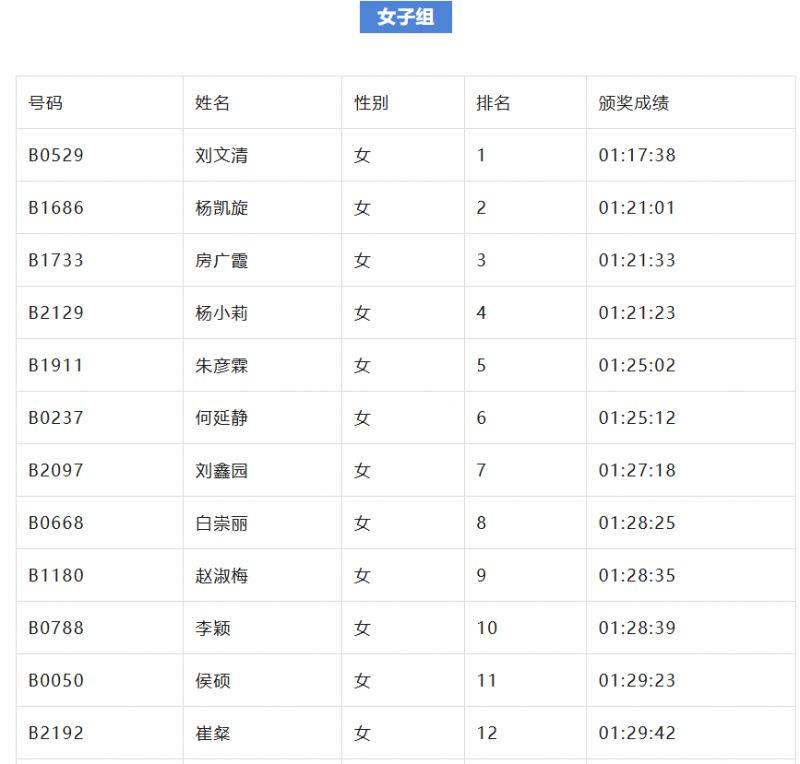Click the 排名 column header to sort
The image size is (800, 764).
coord(491,103)
